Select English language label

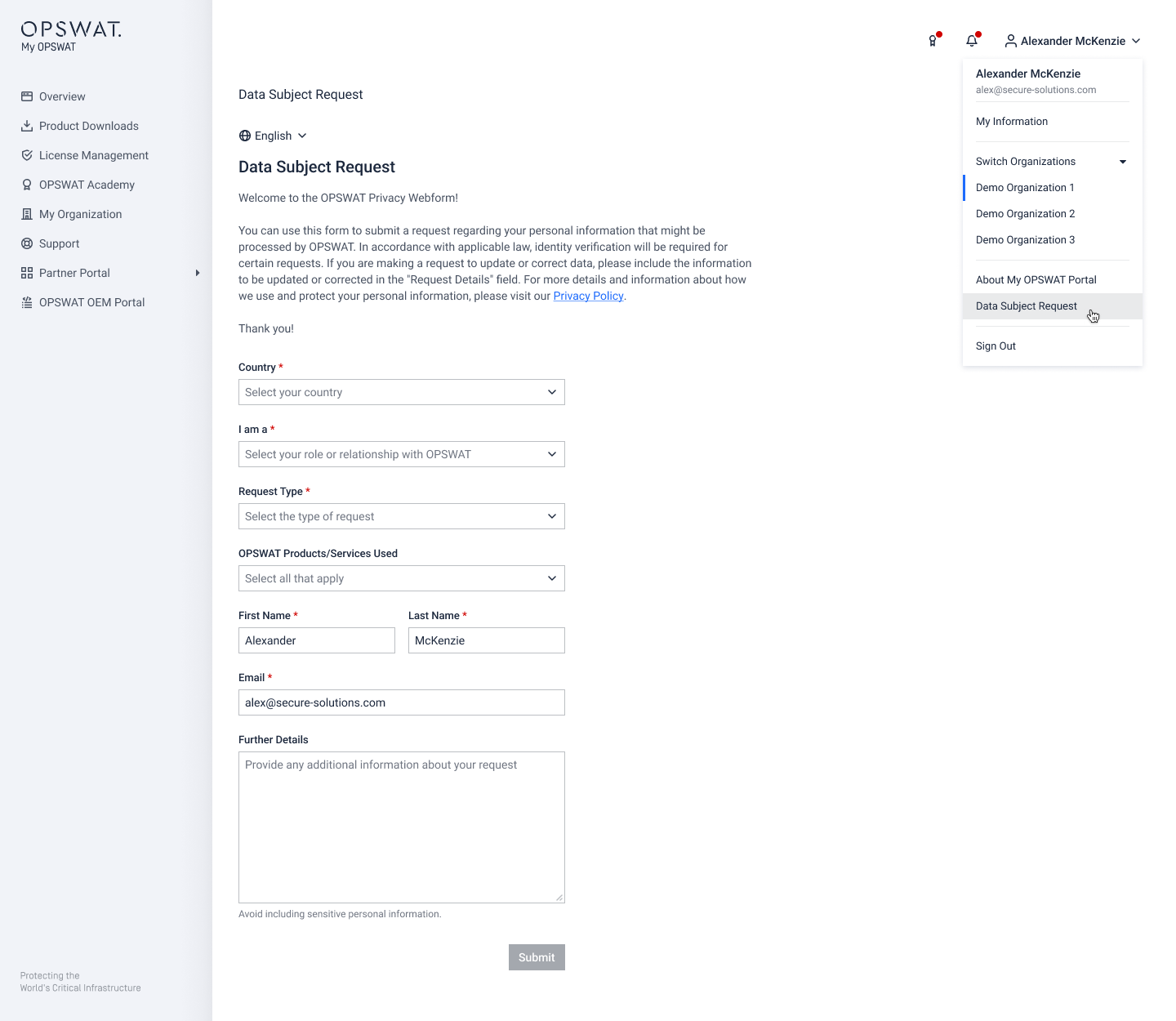click(273, 136)
